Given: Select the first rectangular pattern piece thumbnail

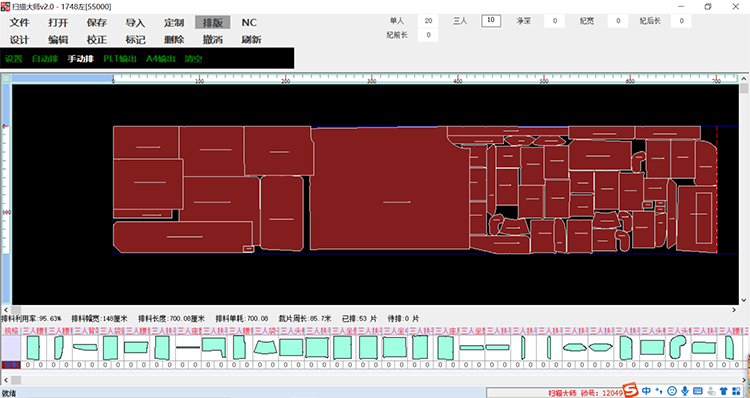Looking at the screenshot, I should pyautogui.click(x=33, y=348).
